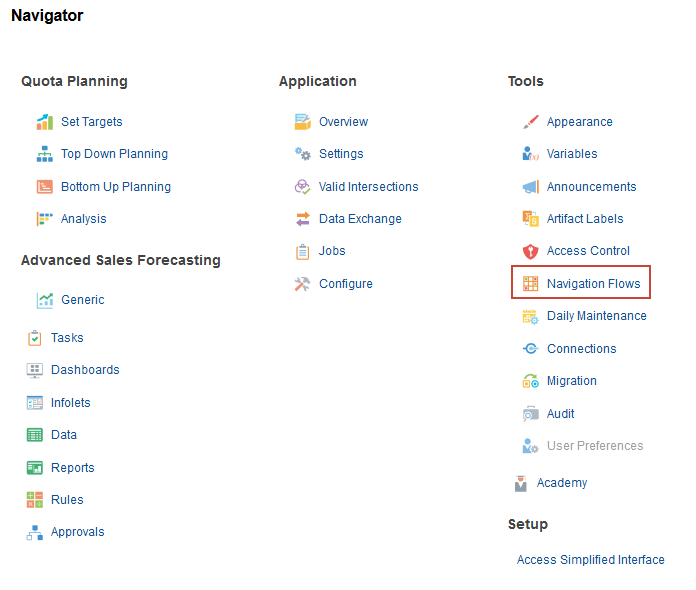Open the Generic sales forecasting link
This screenshot has height=590, width=696.
pyautogui.click(x=82, y=300)
